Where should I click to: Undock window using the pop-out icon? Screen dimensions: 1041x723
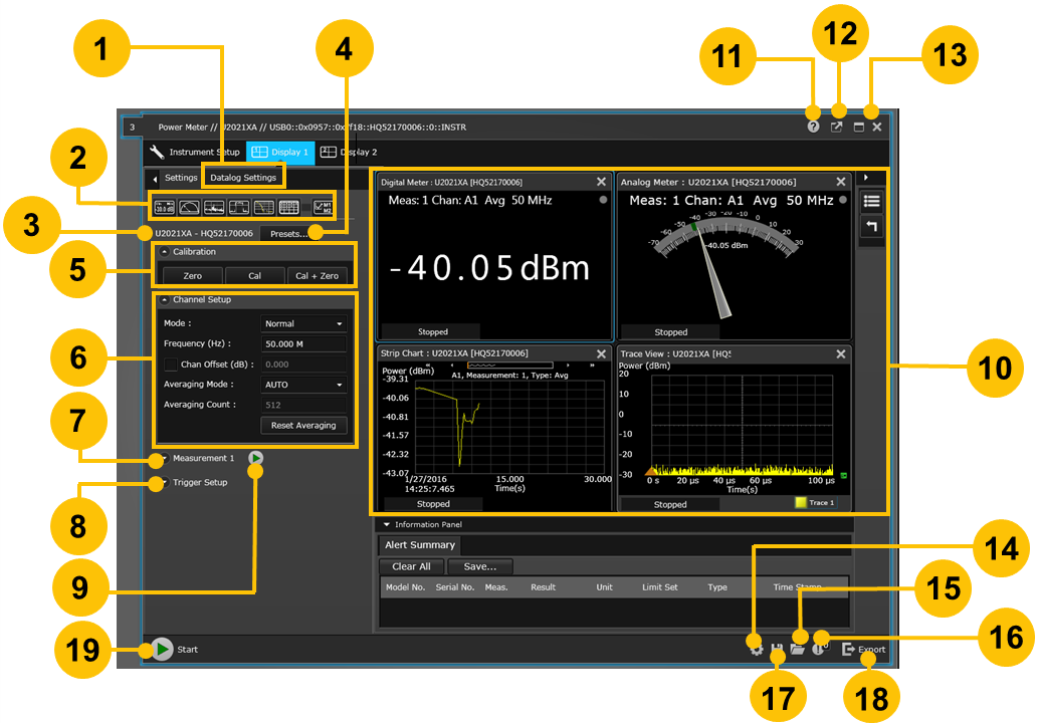coord(837,128)
